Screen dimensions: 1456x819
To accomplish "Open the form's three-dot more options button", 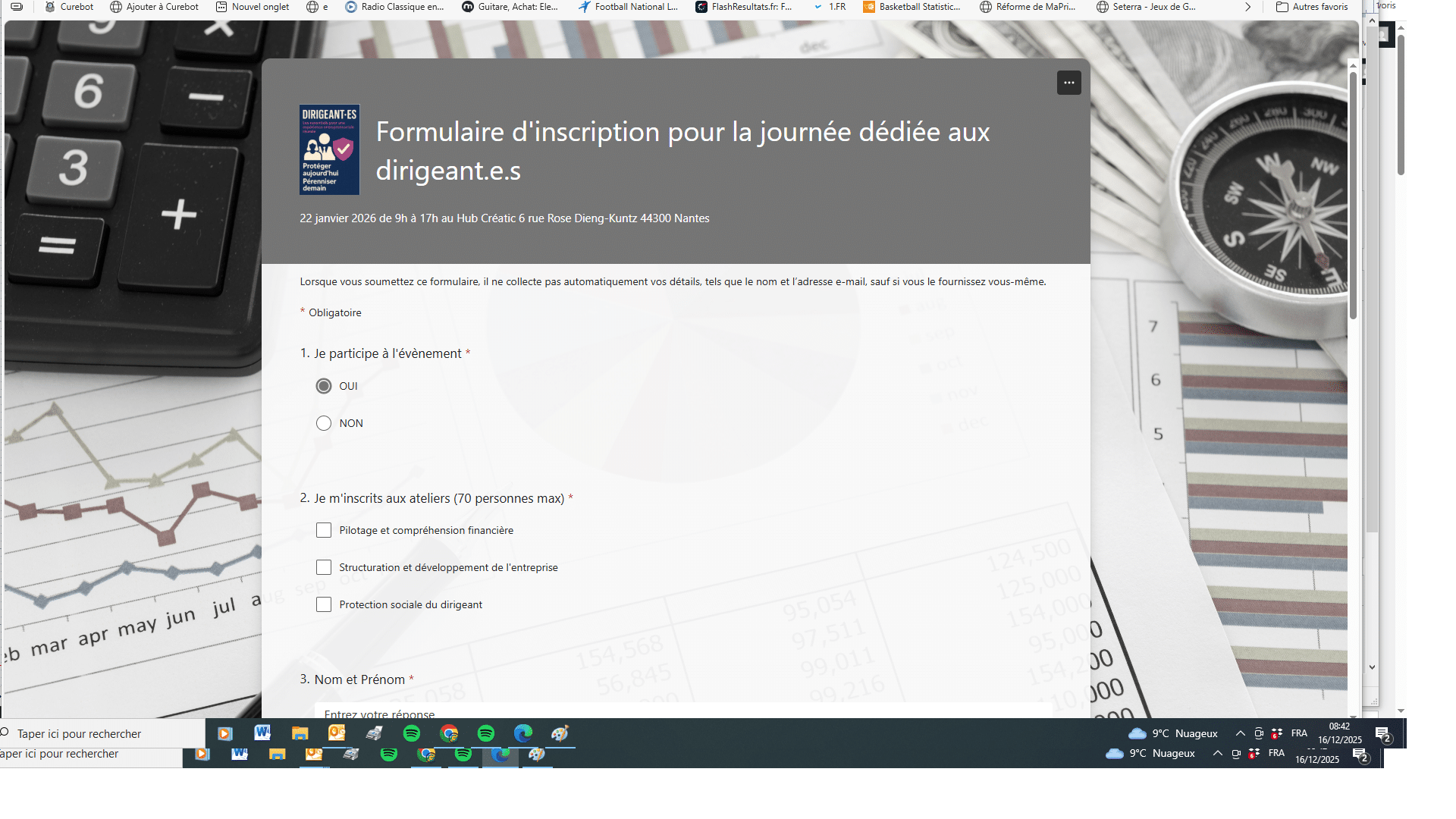I will [1068, 83].
